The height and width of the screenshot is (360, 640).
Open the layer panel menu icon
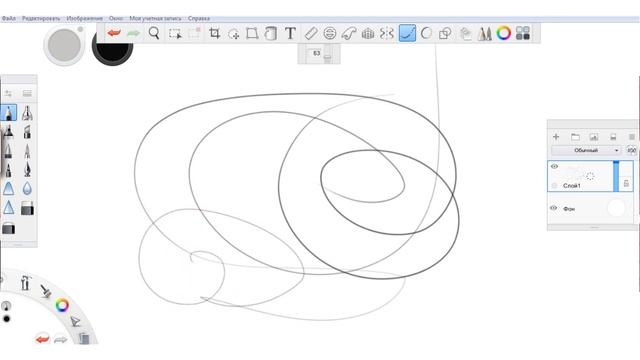point(631,137)
